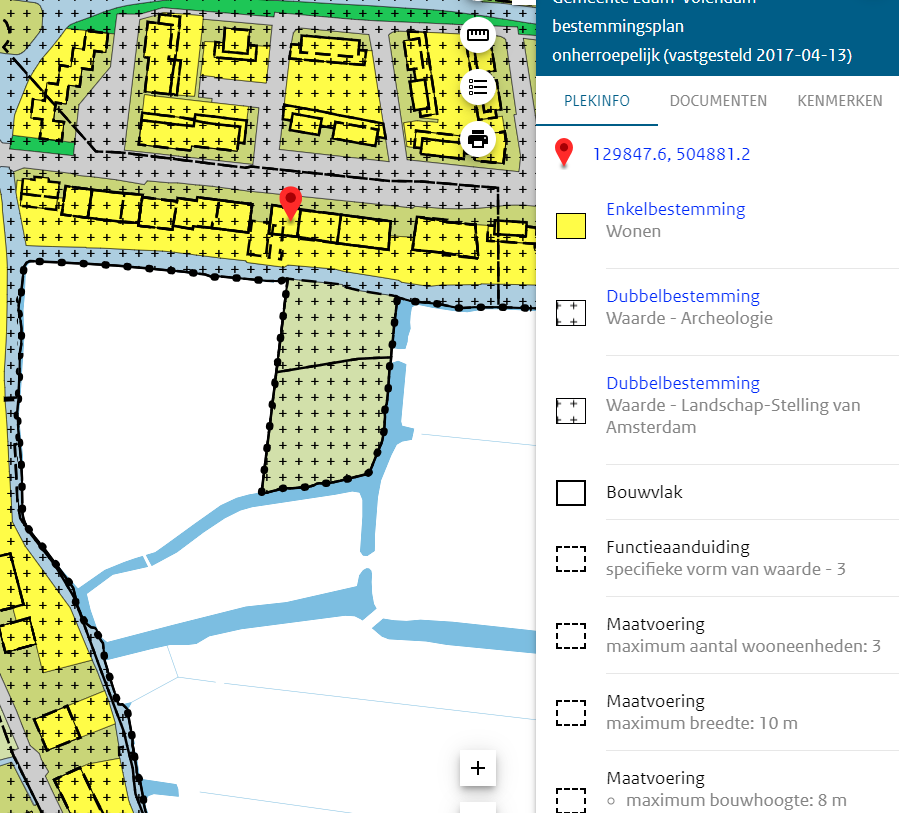This screenshot has width=899, height=813.
Task: Zoom in with the plus button
Action: [478, 768]
